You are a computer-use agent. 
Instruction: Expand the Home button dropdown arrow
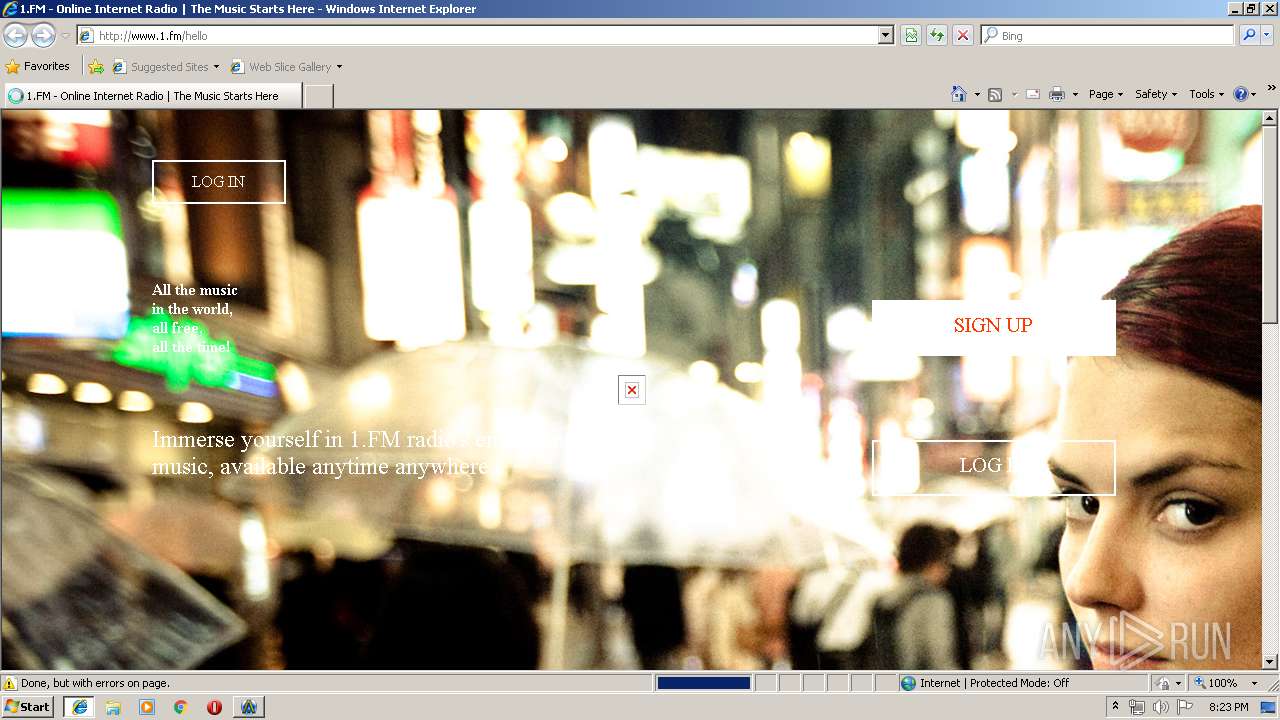tap(977, 94)
